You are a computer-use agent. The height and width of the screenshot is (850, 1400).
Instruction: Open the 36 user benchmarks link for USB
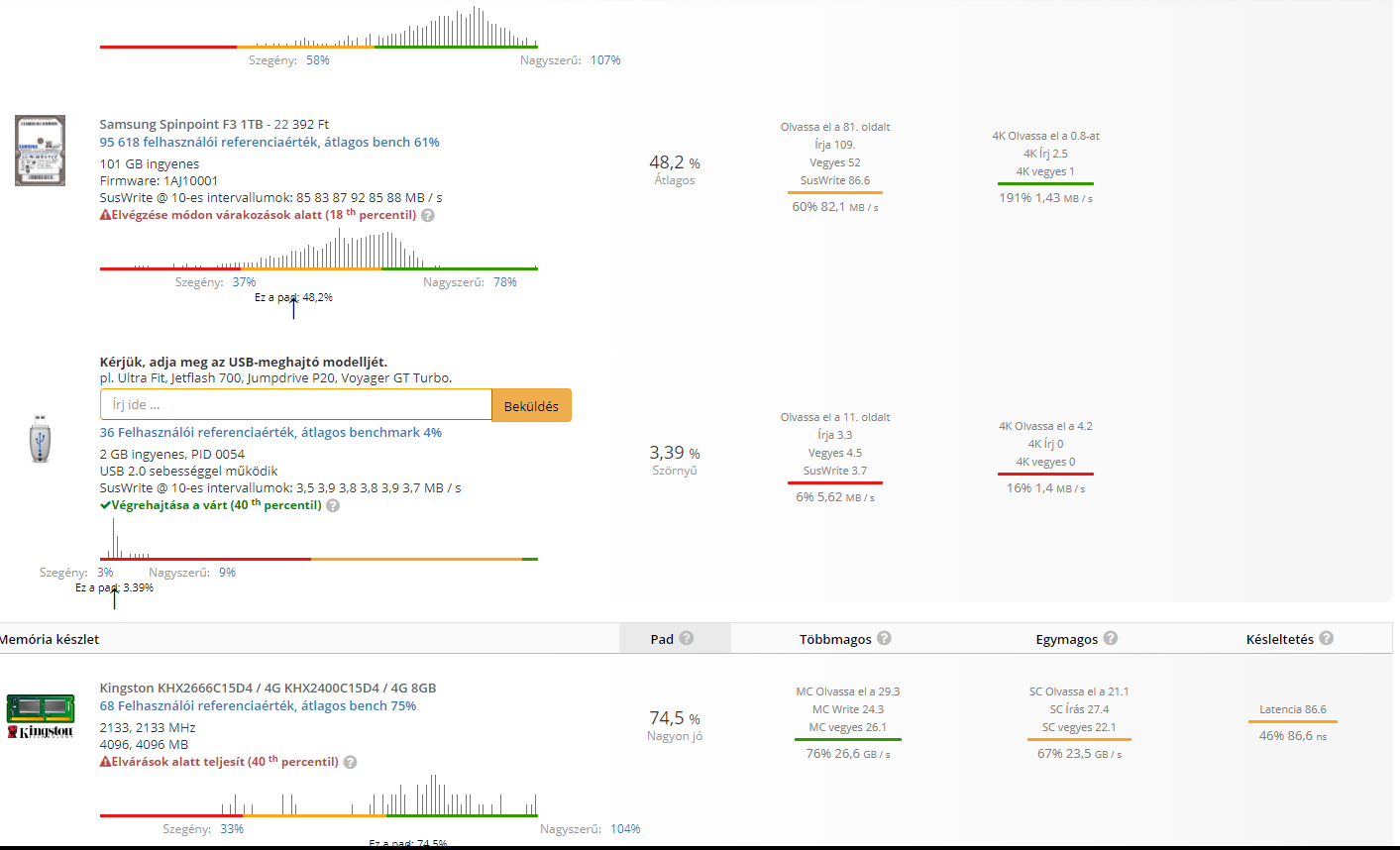click(270, 433)
